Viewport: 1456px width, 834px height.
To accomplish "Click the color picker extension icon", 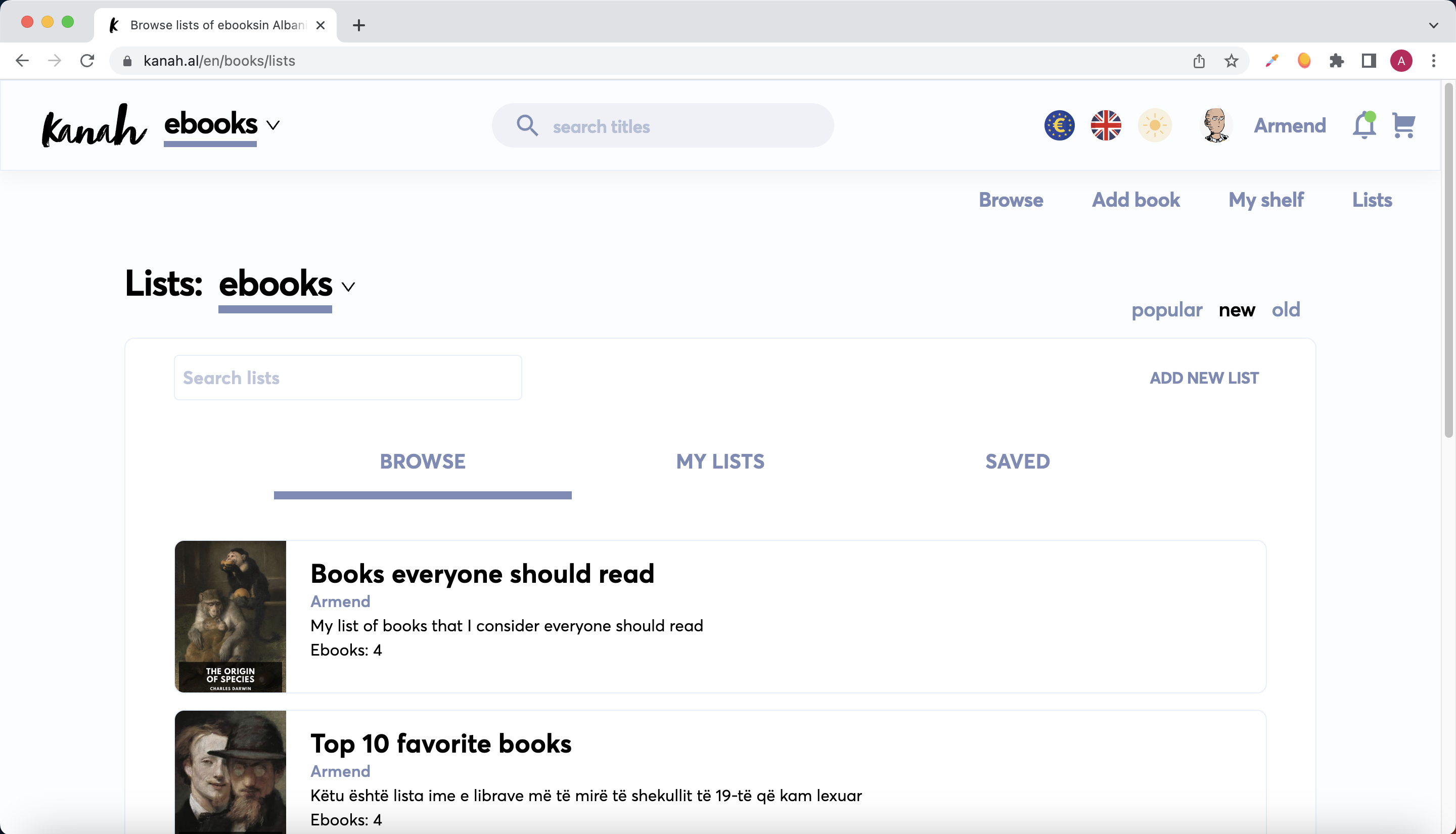I will [1271, 61].
